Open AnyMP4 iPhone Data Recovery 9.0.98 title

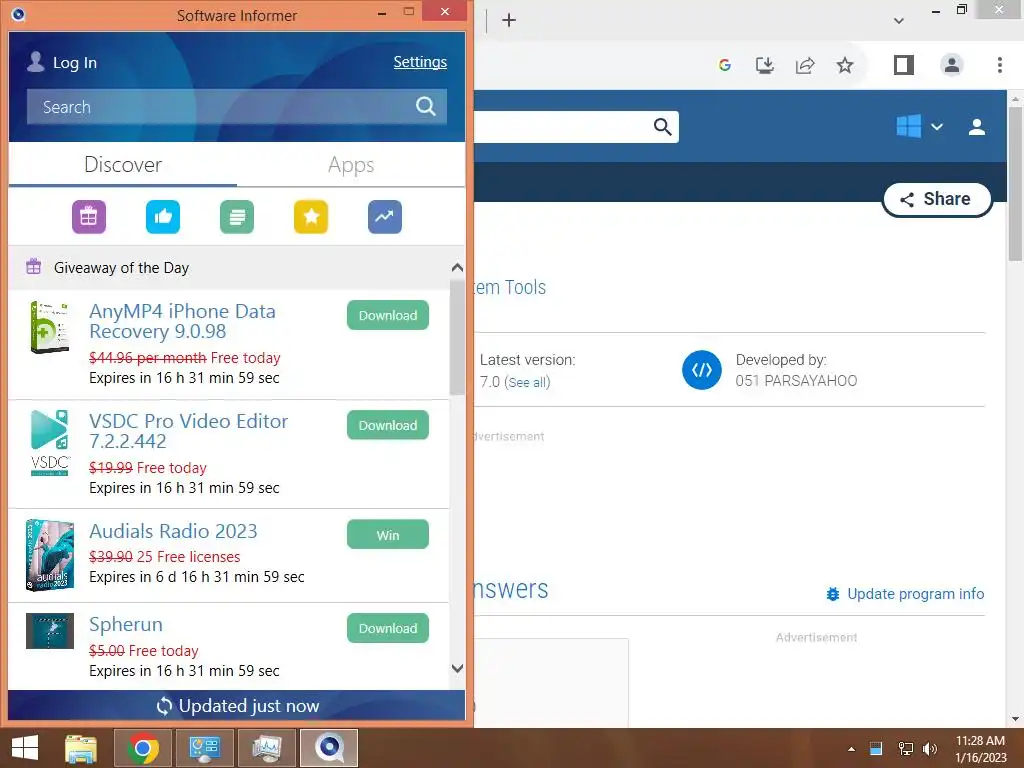[182, 321]
